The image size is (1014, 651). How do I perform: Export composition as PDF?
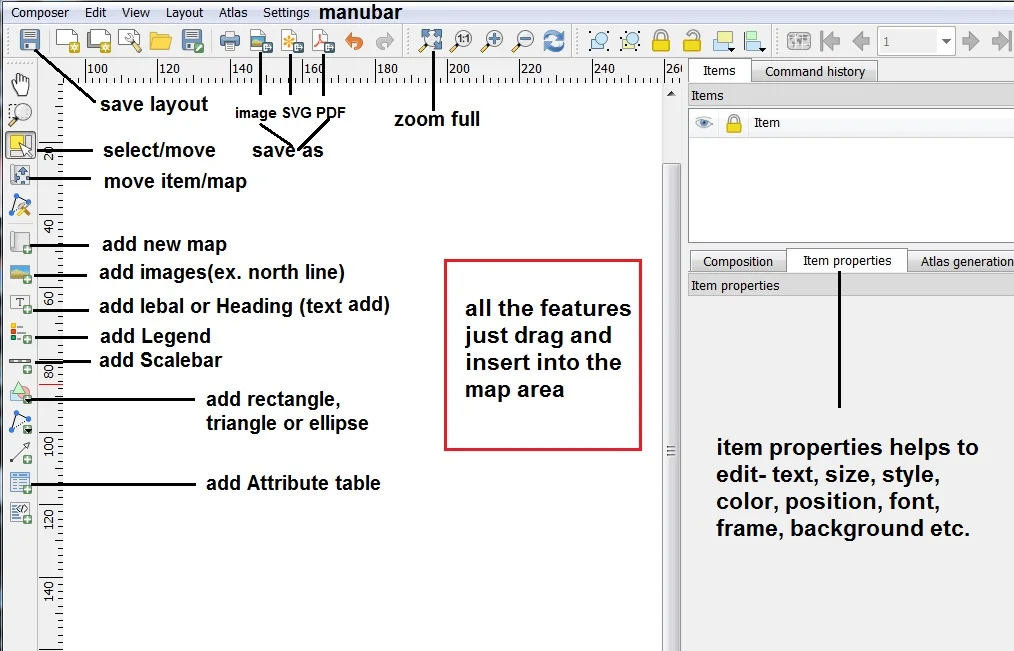coord(323,41)
